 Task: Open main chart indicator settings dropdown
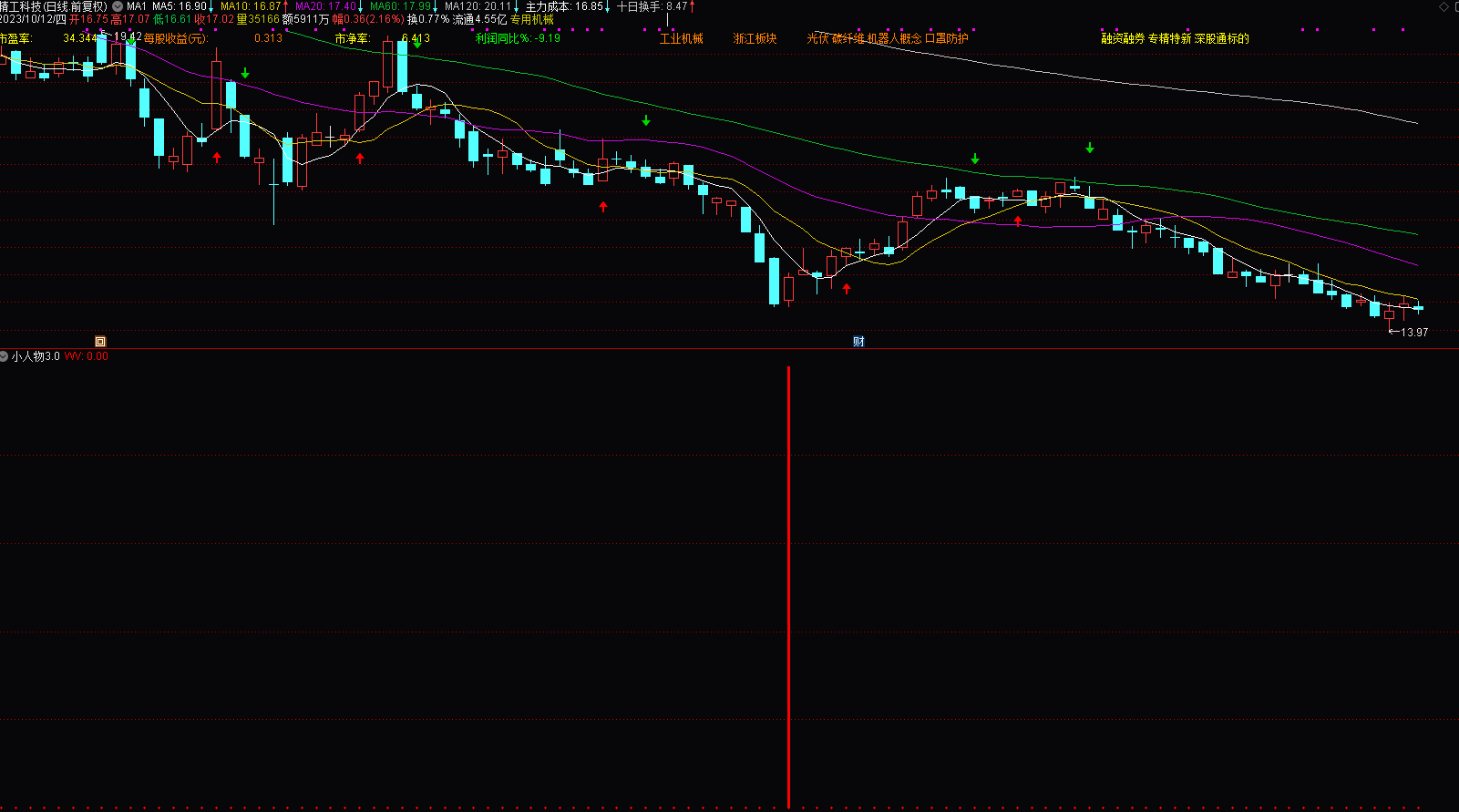click(x=118, y=6)
